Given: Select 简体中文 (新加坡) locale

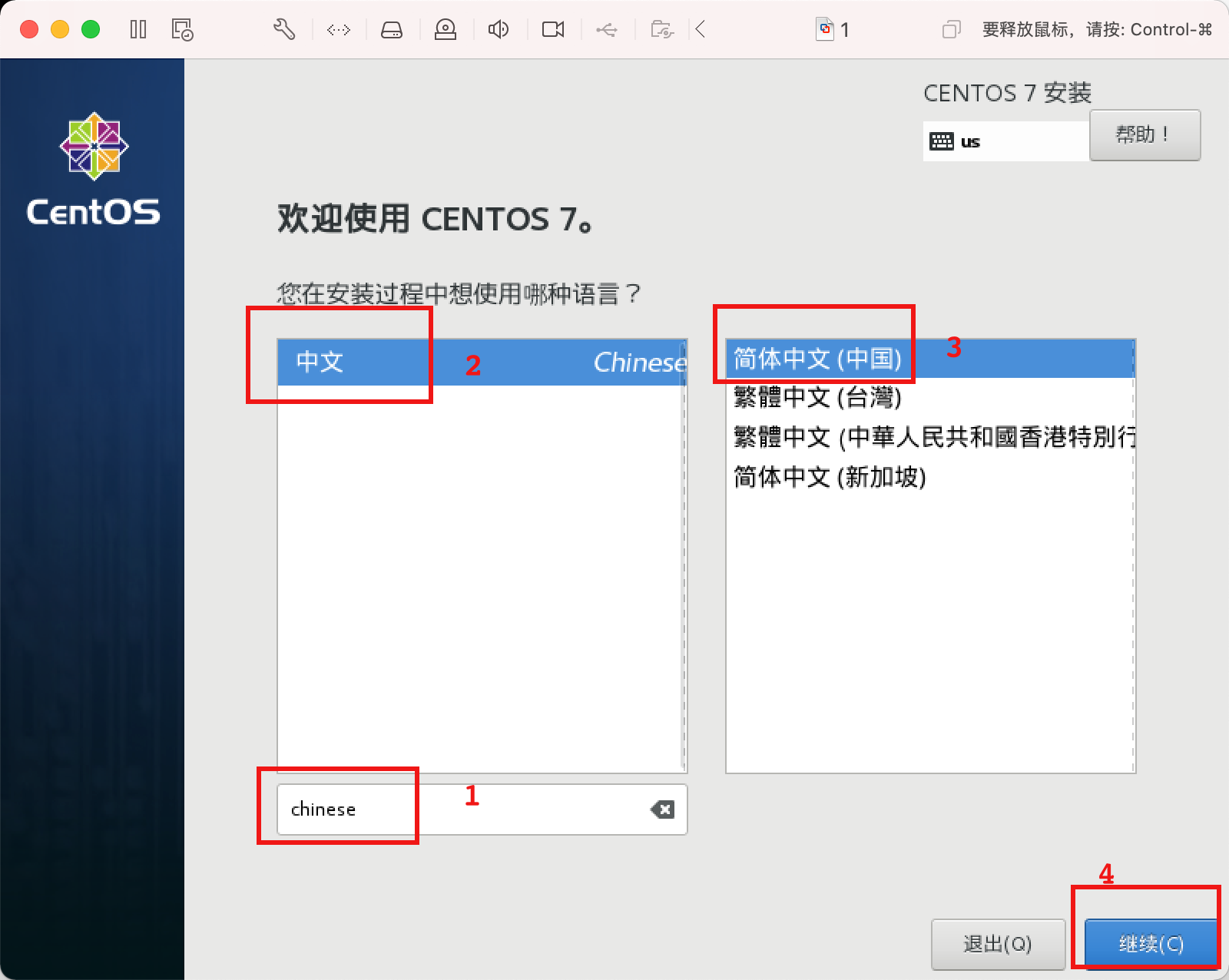Looking at the screenshot, I should coord(929,477).
